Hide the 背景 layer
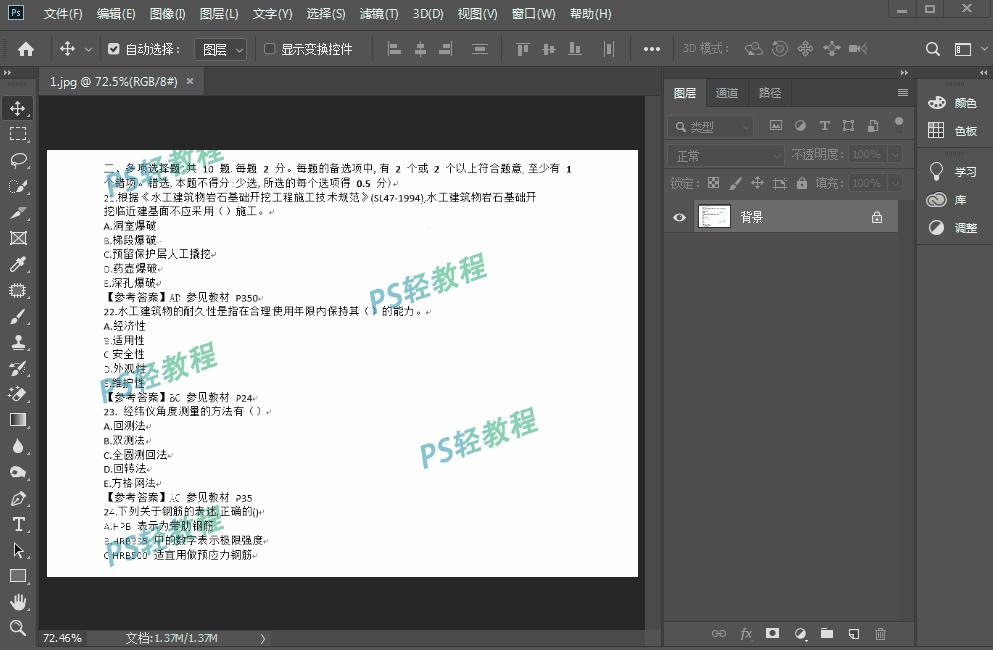Viewport: 993px width, 650px height. (x=679, y=216)
